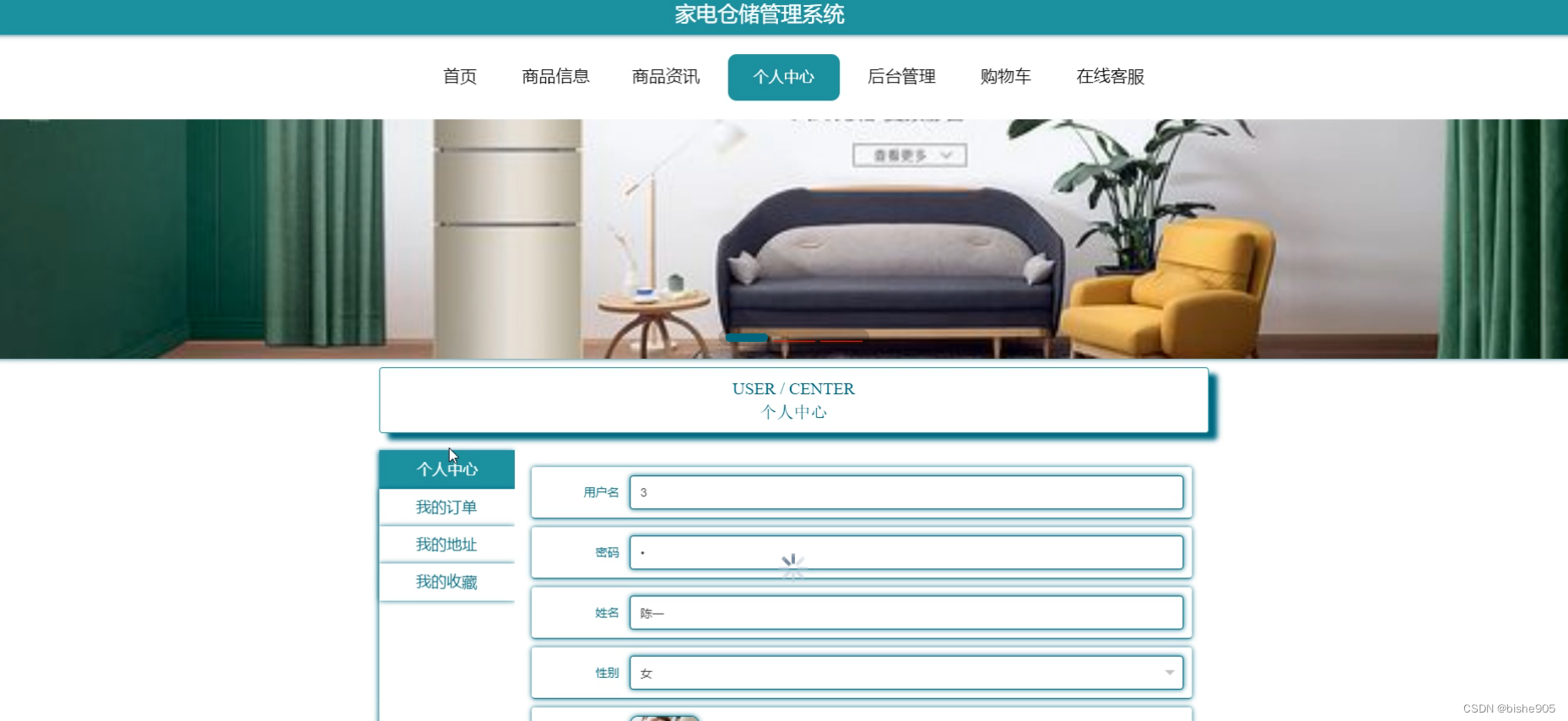Viewport: 1568px width, 721px height.
Task: Select 个人中心 in the left sidebar
Action: 446,469
